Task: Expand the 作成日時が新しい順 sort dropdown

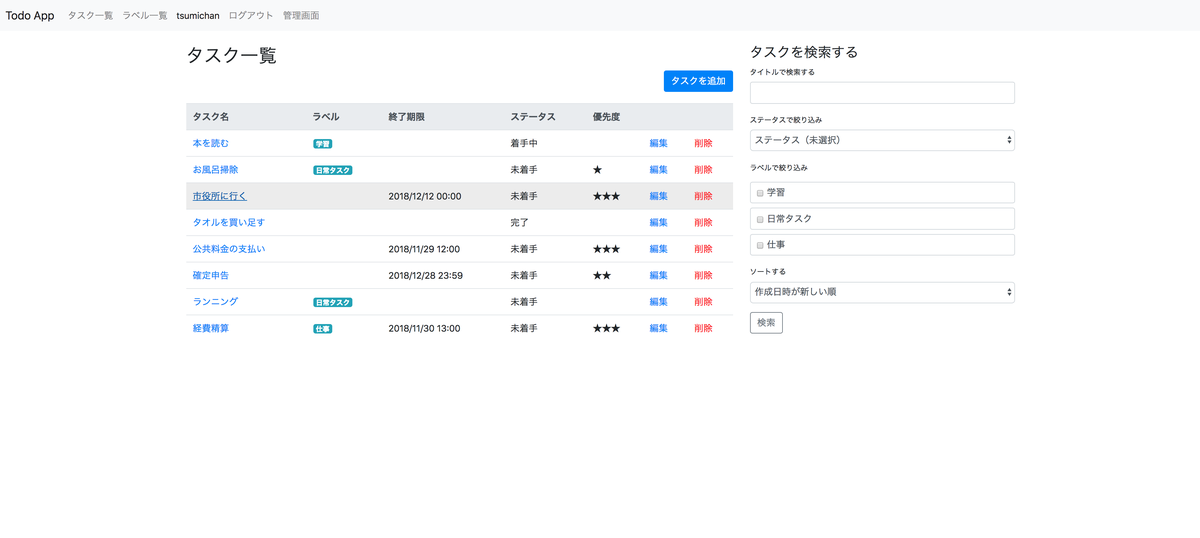Action: [x=881, y=292]
